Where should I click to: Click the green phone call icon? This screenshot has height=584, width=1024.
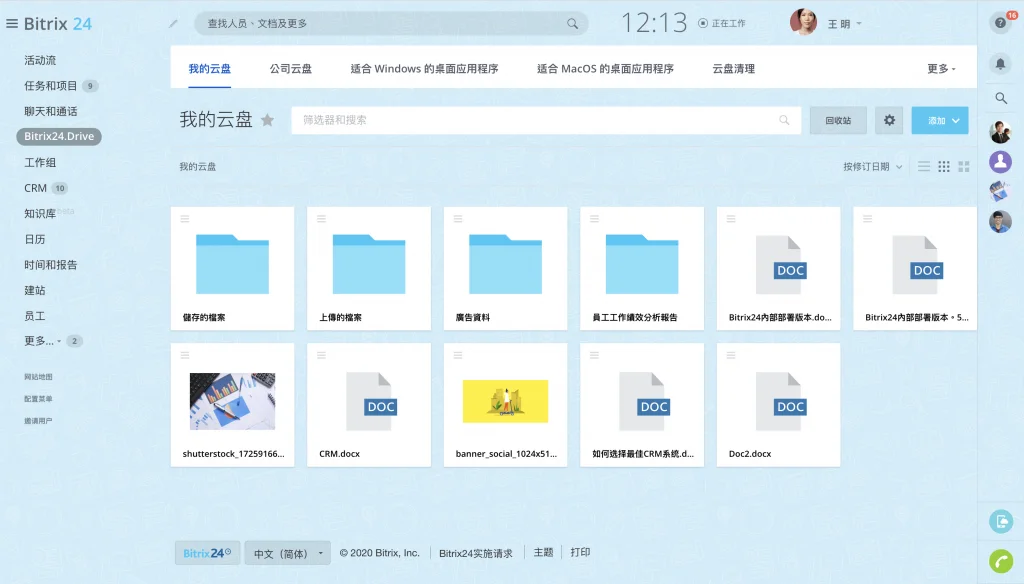[x=1001, y=560]
